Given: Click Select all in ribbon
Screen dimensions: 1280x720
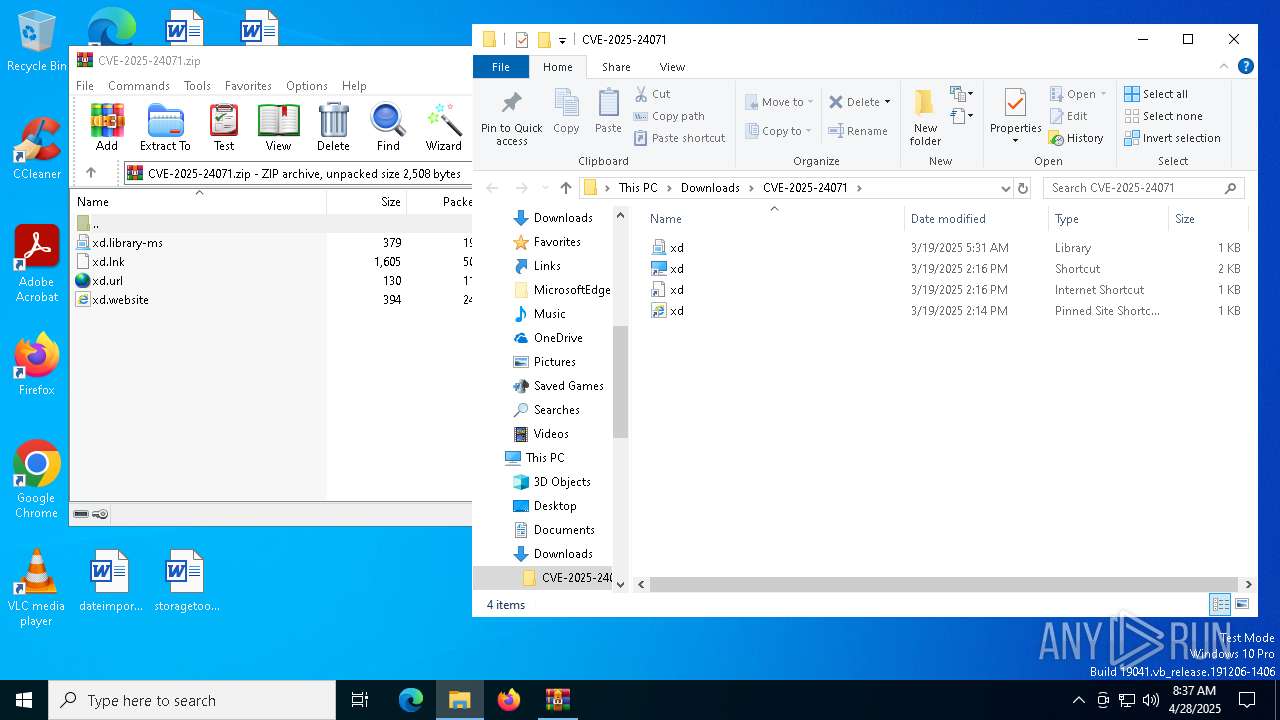Looking at the screenshot, I should click(x=1156, y=94).
